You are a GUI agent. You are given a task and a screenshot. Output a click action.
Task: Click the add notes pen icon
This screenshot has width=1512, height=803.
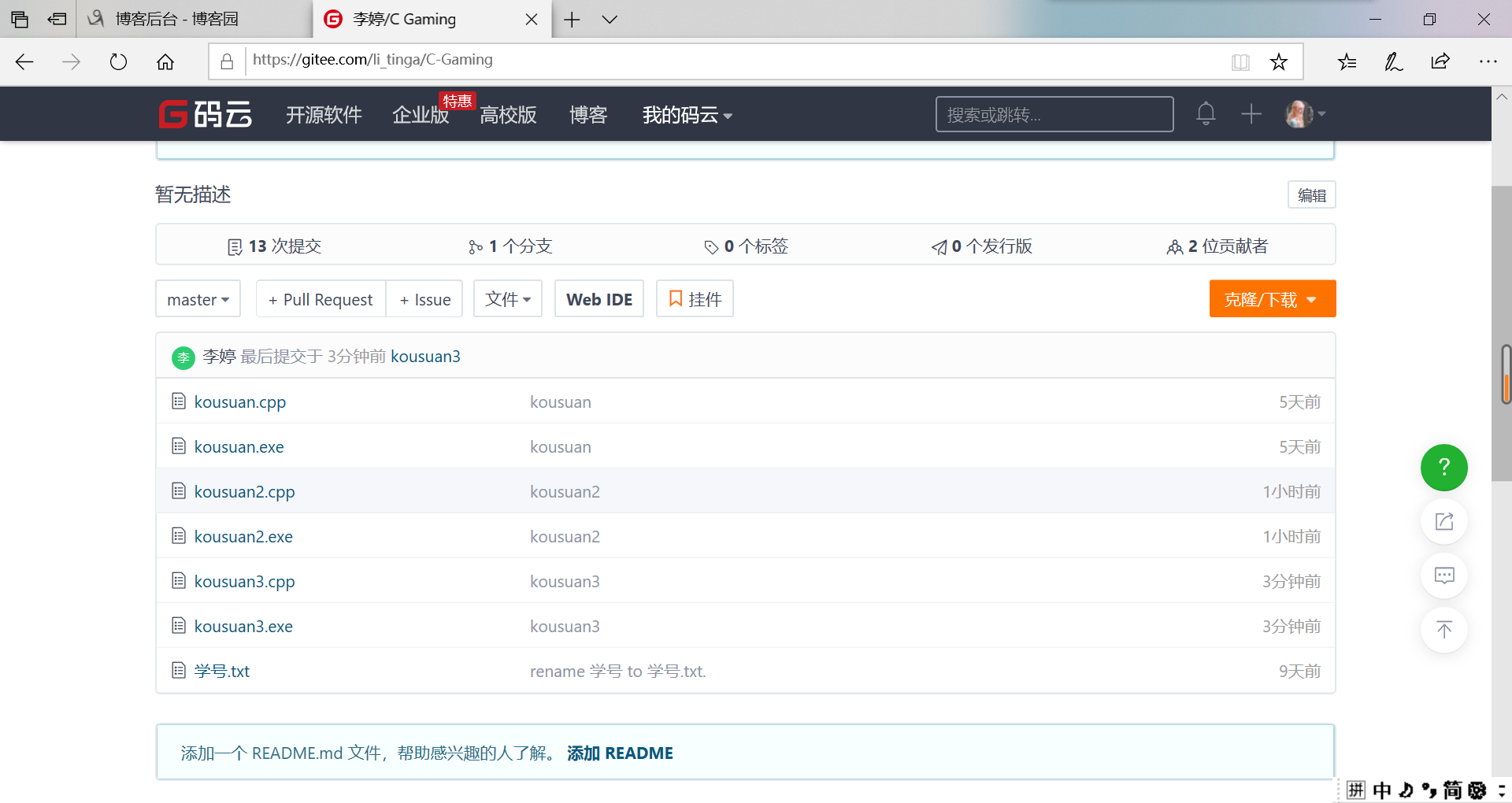click(1393, 62)
